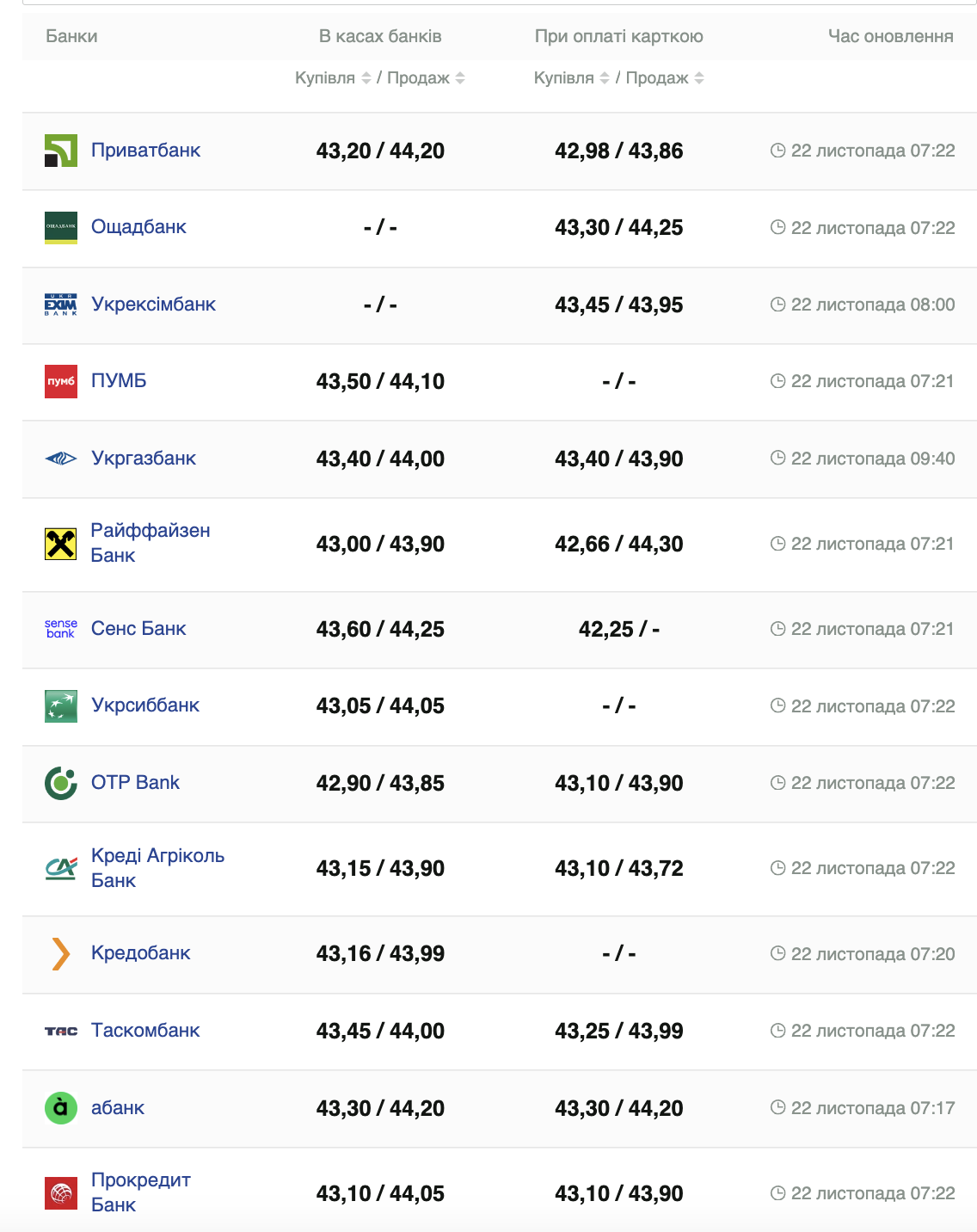Click the Кредобанк orange chevron logo
977x1232 pixels.
(61, 953)
